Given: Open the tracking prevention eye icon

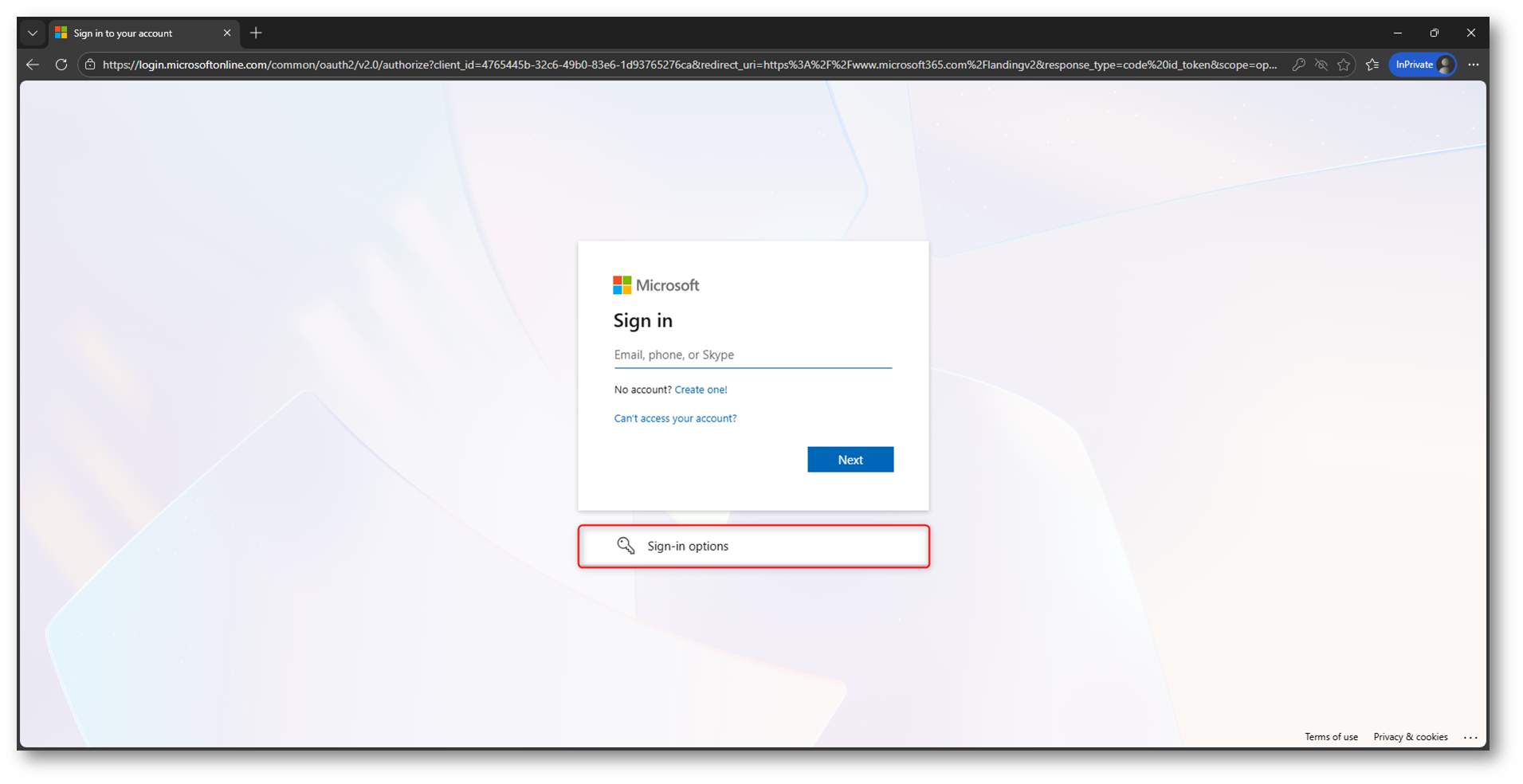Looking at the screenshot, I should 1321,65.
